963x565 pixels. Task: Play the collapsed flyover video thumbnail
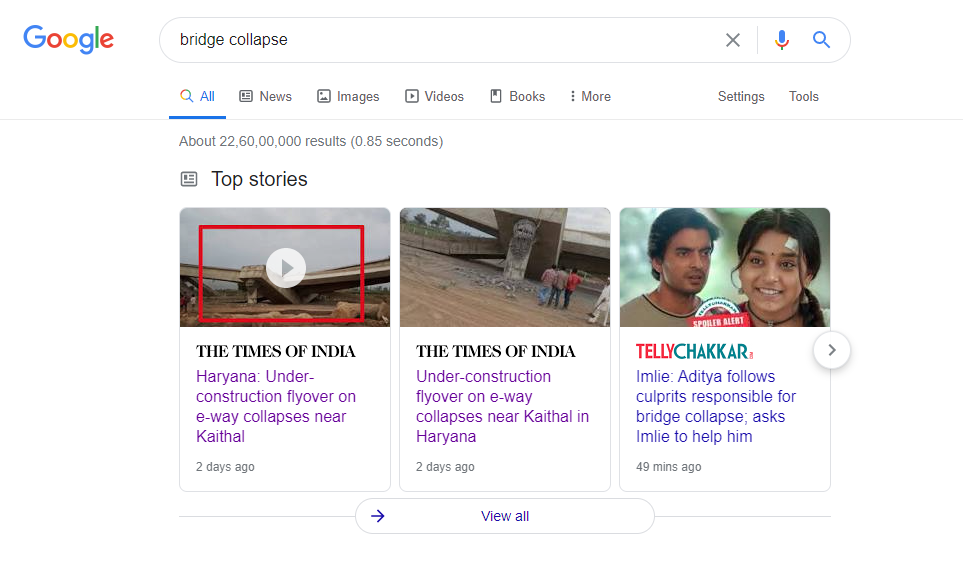286,268
